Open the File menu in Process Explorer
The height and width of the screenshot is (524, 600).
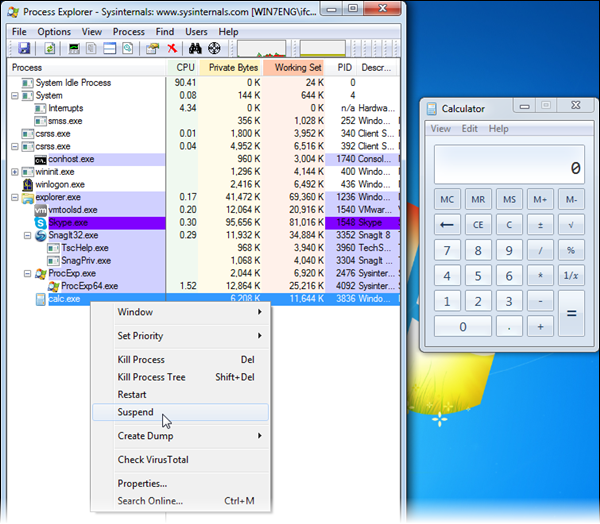pos(19,32)
